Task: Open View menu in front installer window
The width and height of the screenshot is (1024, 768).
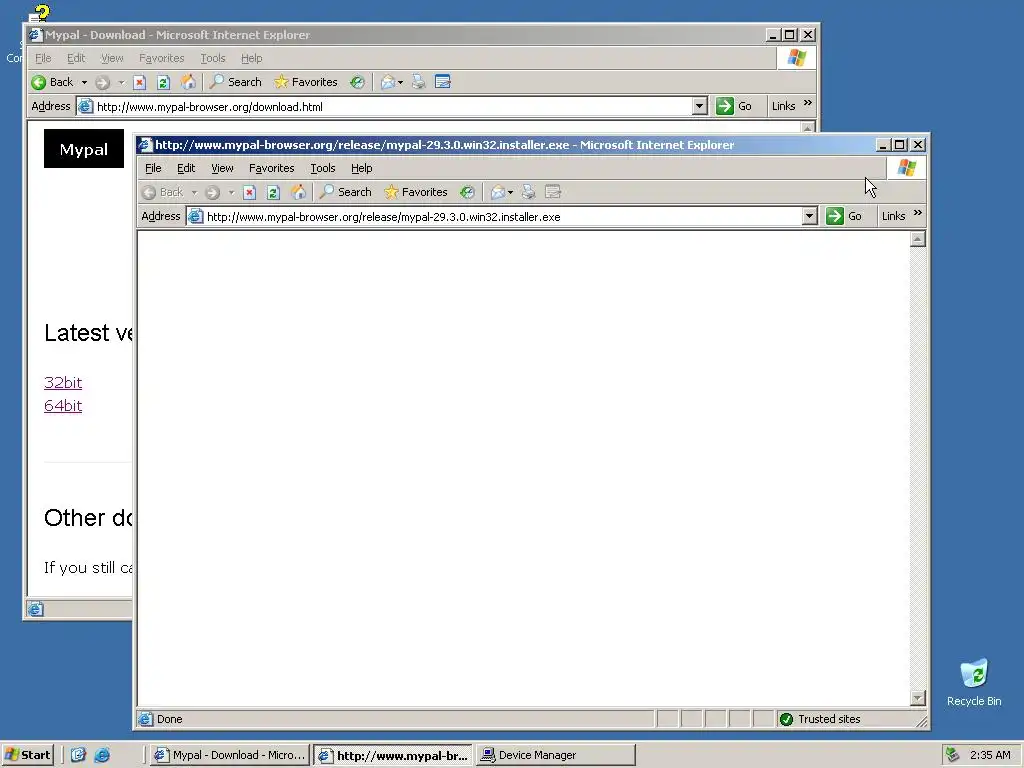Action: coord(222,168)
